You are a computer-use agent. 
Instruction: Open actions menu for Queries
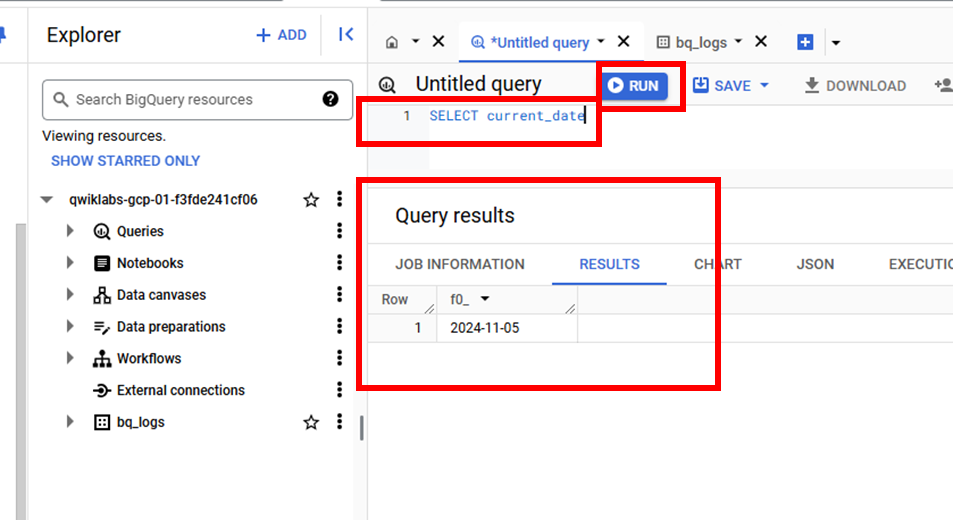pos(339,230)
